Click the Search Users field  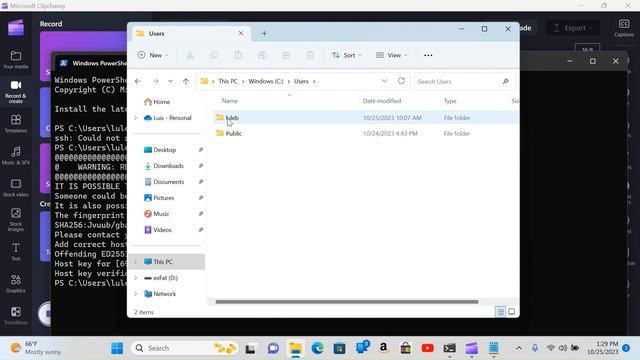(x=464, y=81)
